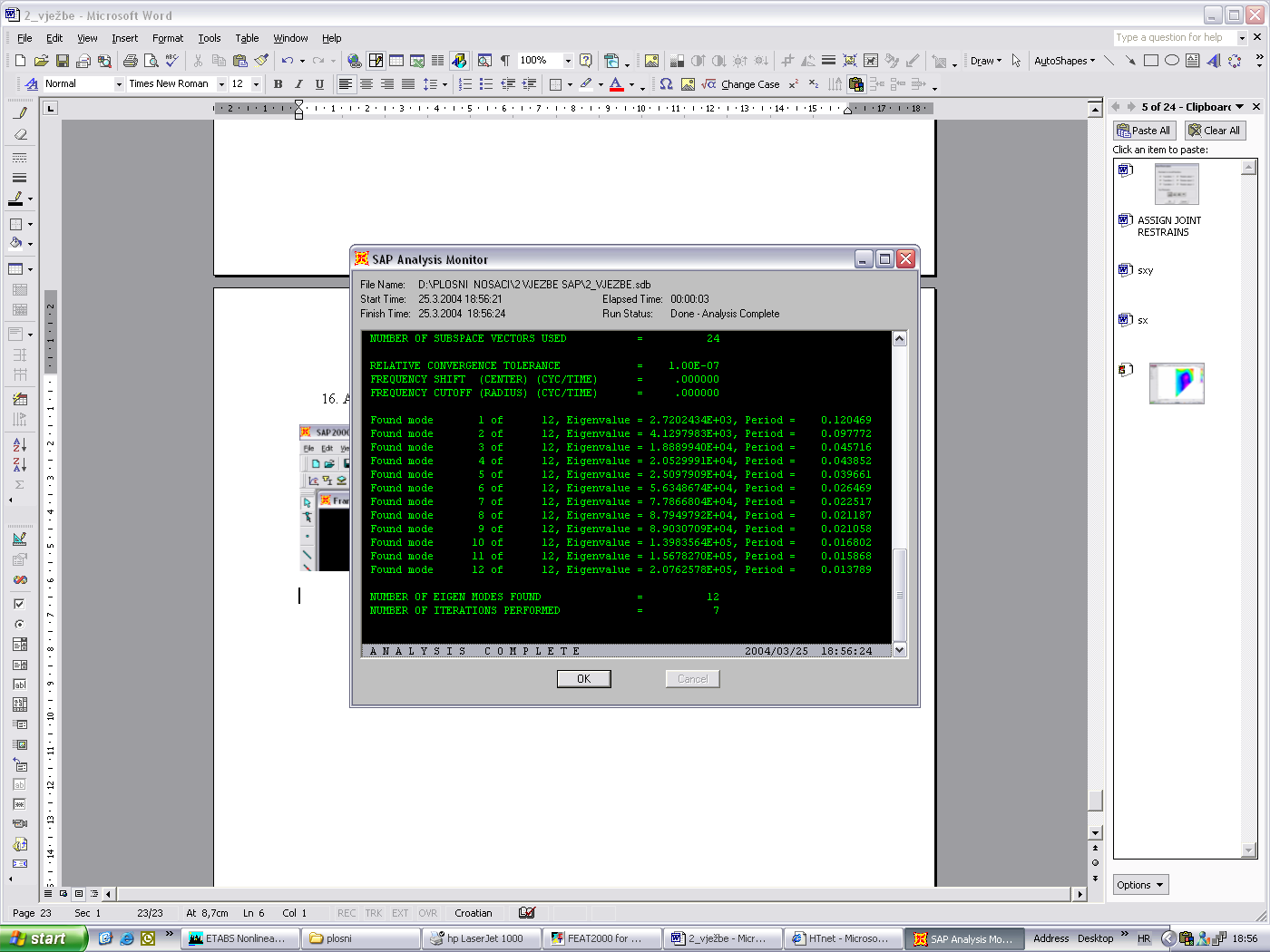1270x952 pixels.
Task: Undo the last action
Action: coord(287,61)
